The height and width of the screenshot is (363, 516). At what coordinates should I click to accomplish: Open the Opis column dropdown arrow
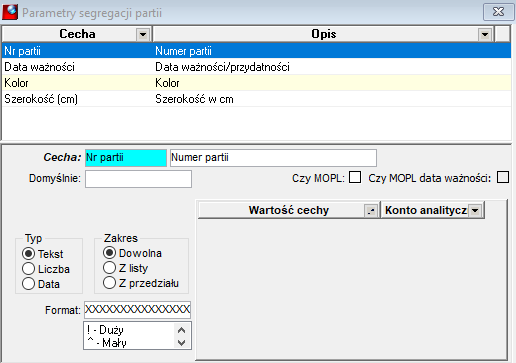coord(485,34)
